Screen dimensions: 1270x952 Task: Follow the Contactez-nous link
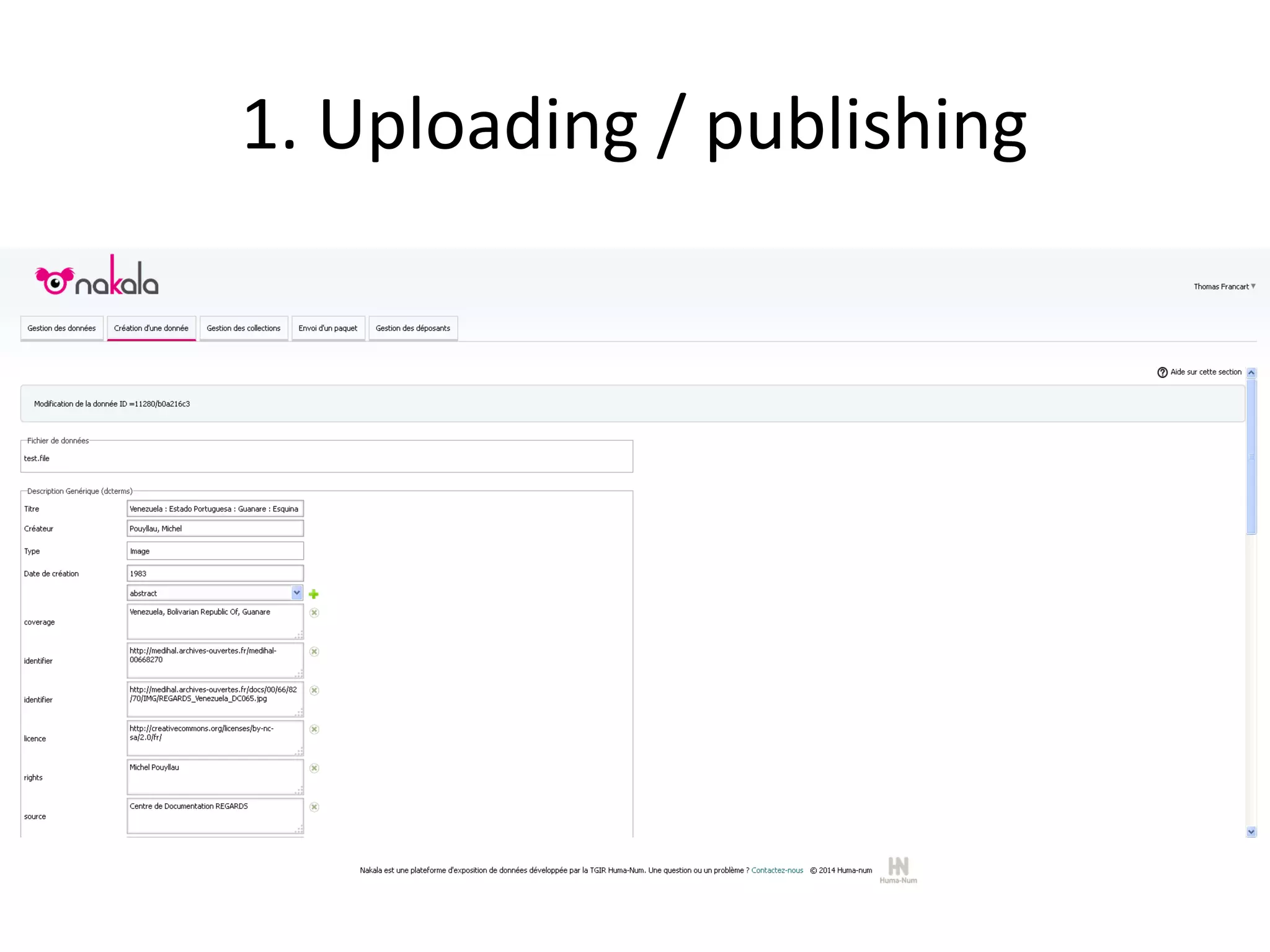click(x=777, y=870)
